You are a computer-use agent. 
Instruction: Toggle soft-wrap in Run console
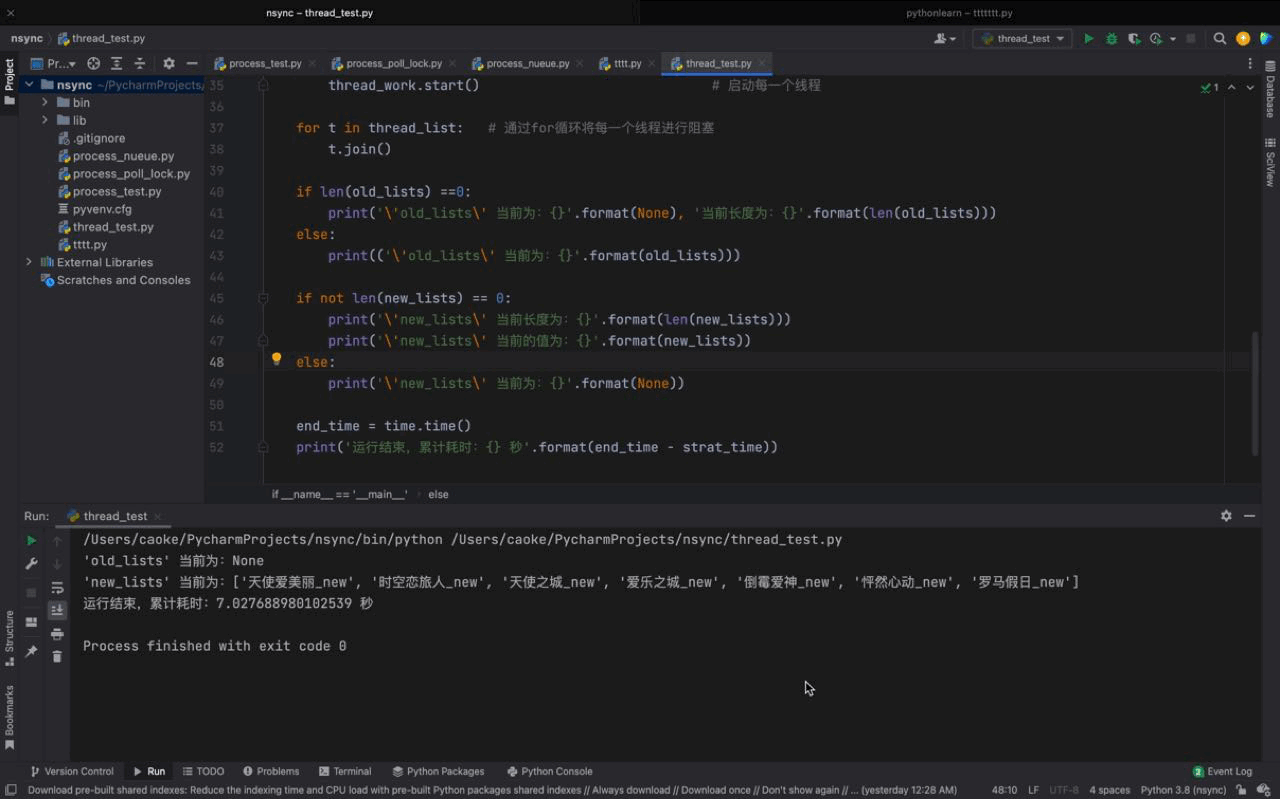click(x=57, y=588)
